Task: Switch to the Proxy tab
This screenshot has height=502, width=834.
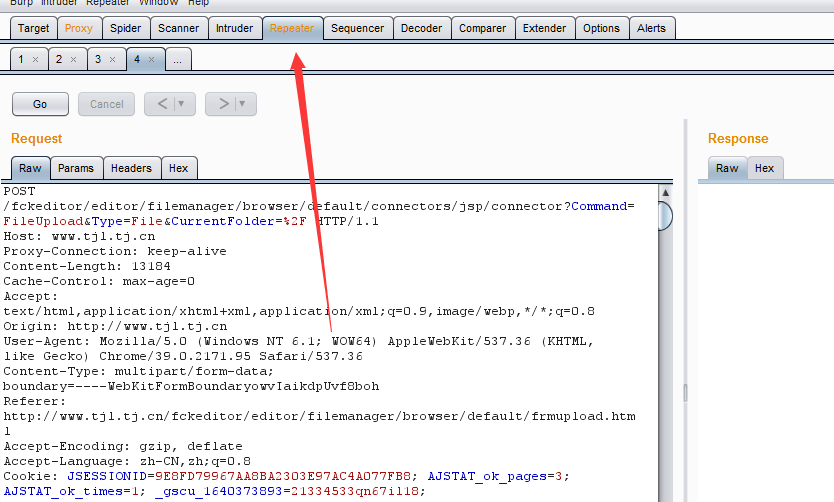Action: point(79,28)
